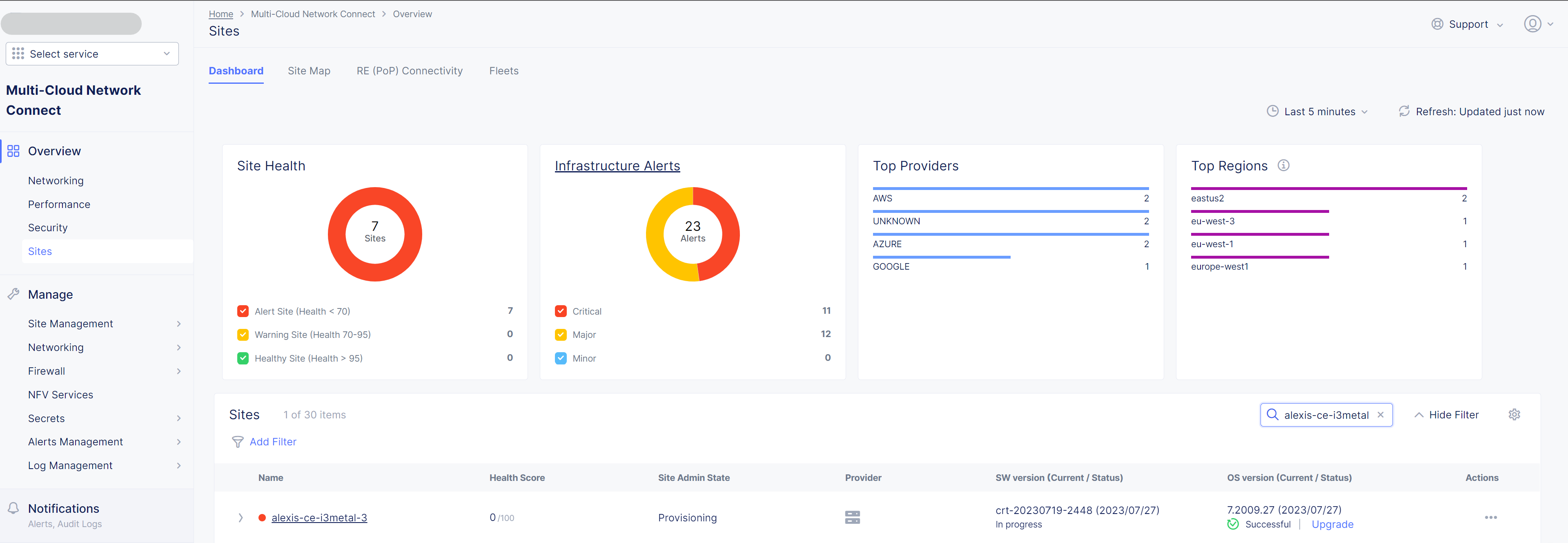
Task: Click the Add Filter funnel icon
Action: pyautogui.click(x=238, y=442)
